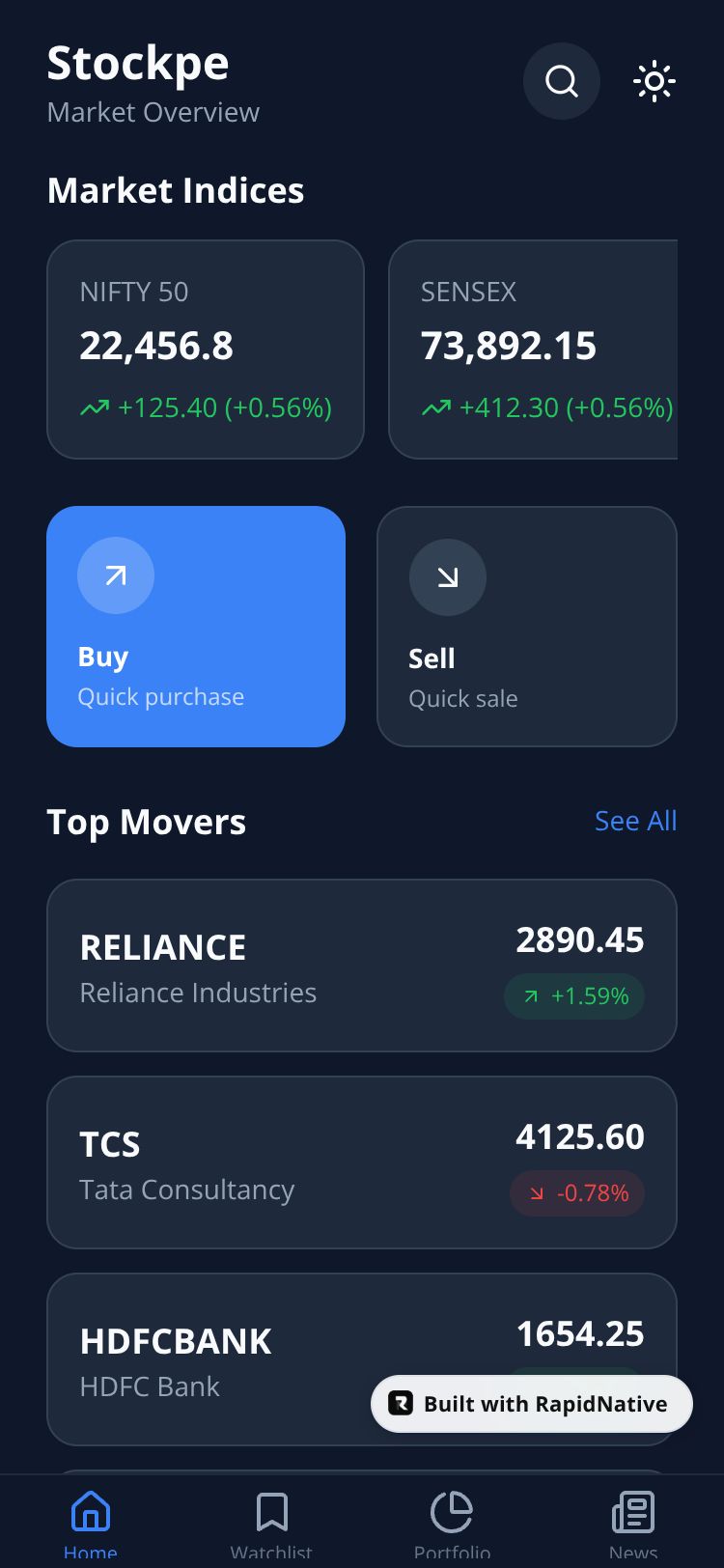Open the RELIANCE stock row
The height and width of the screenshot is (1568, 724).
coord(362,966)
